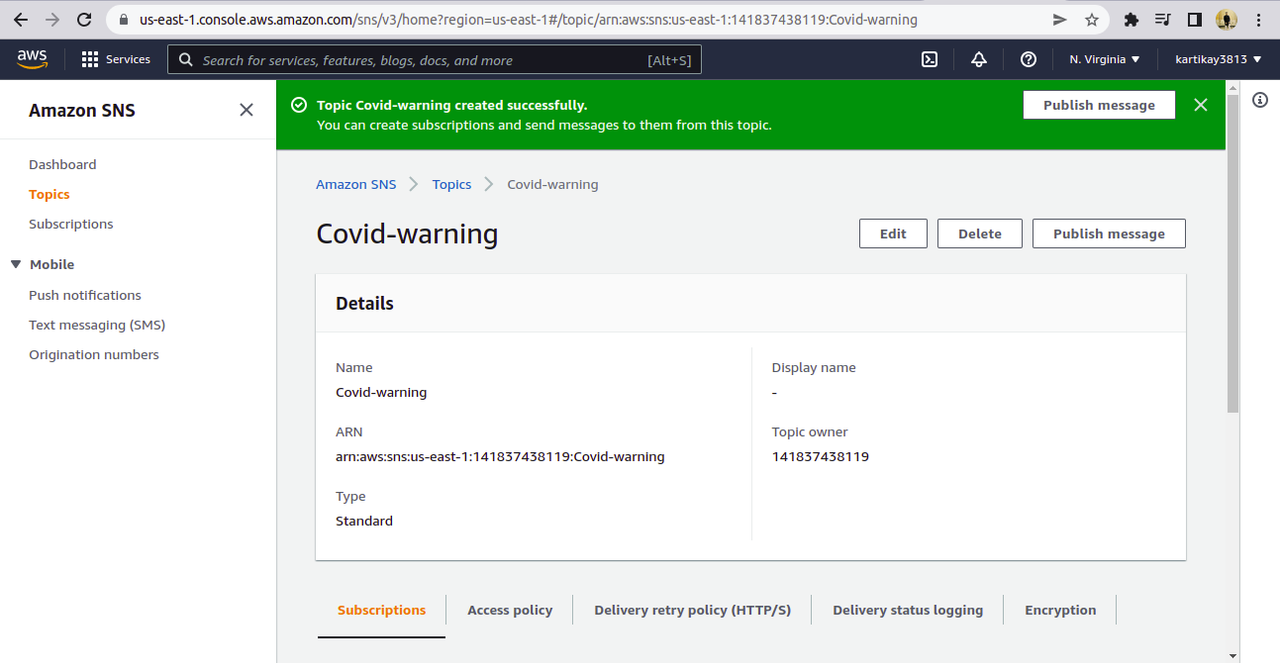Open the kartikay3813 account dropdown
1280x663 pixels.
pyautogui.click(x=1219, y=60)
